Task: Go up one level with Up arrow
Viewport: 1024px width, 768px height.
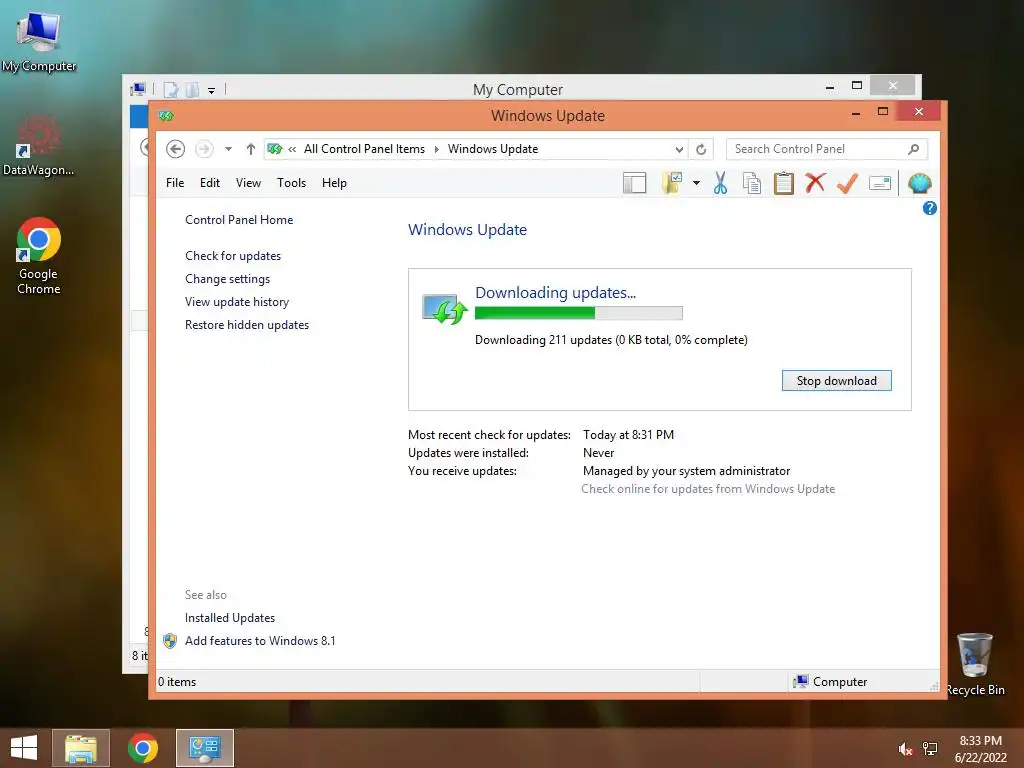Action: 251,149
